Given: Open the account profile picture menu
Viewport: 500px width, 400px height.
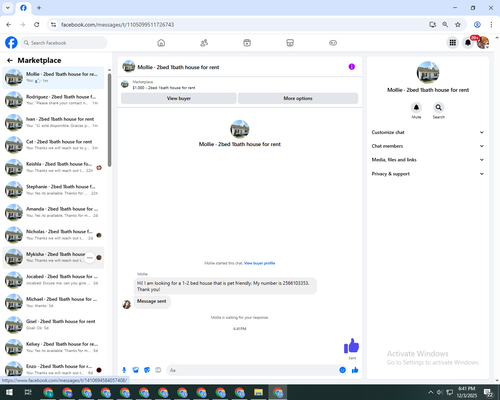Looking at the screenshot, I should (x=483, y=43).
